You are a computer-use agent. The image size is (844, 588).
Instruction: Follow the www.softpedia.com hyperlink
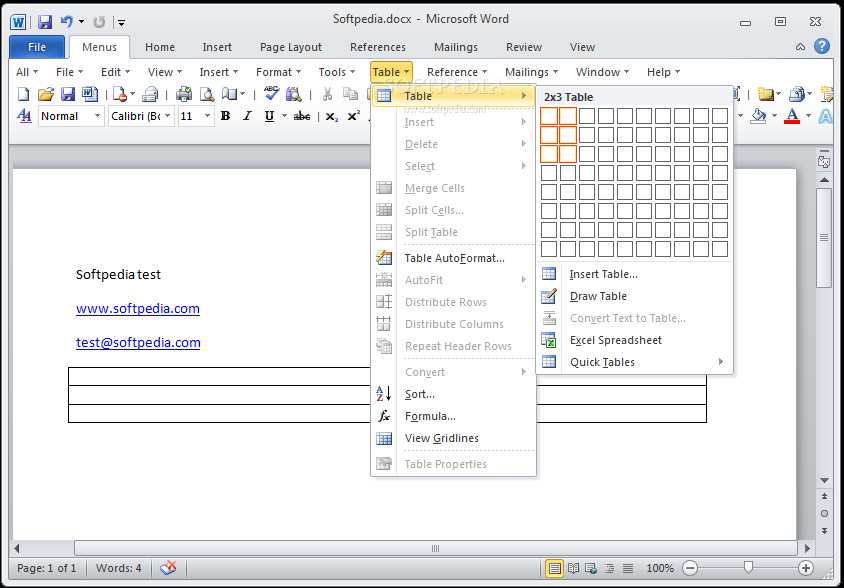pyautogui.click(x=138, y=309)
